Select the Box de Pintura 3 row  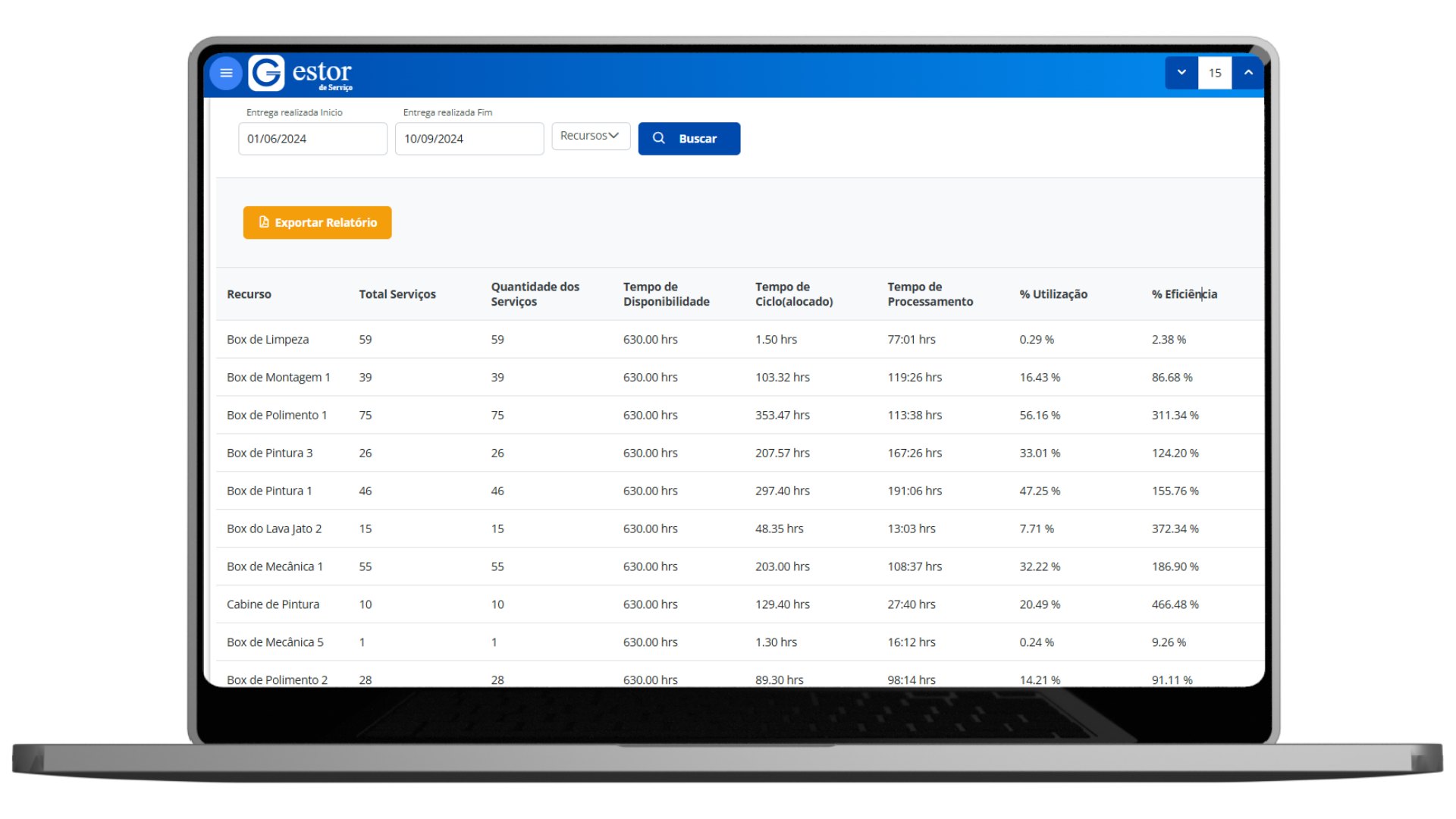click(739, 453)
